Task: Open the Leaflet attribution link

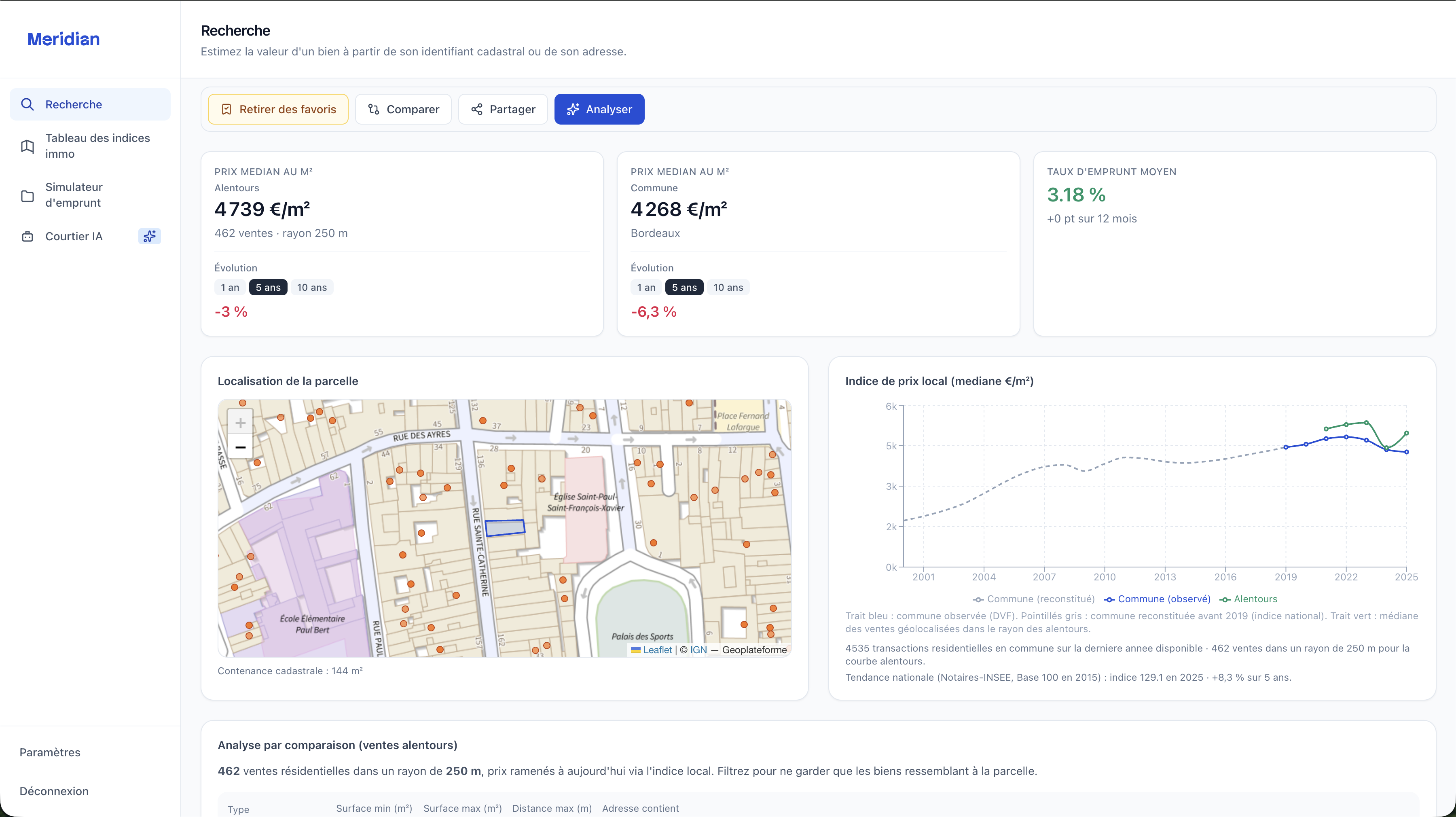Action: pyautogui.click(x=657, y=650)
